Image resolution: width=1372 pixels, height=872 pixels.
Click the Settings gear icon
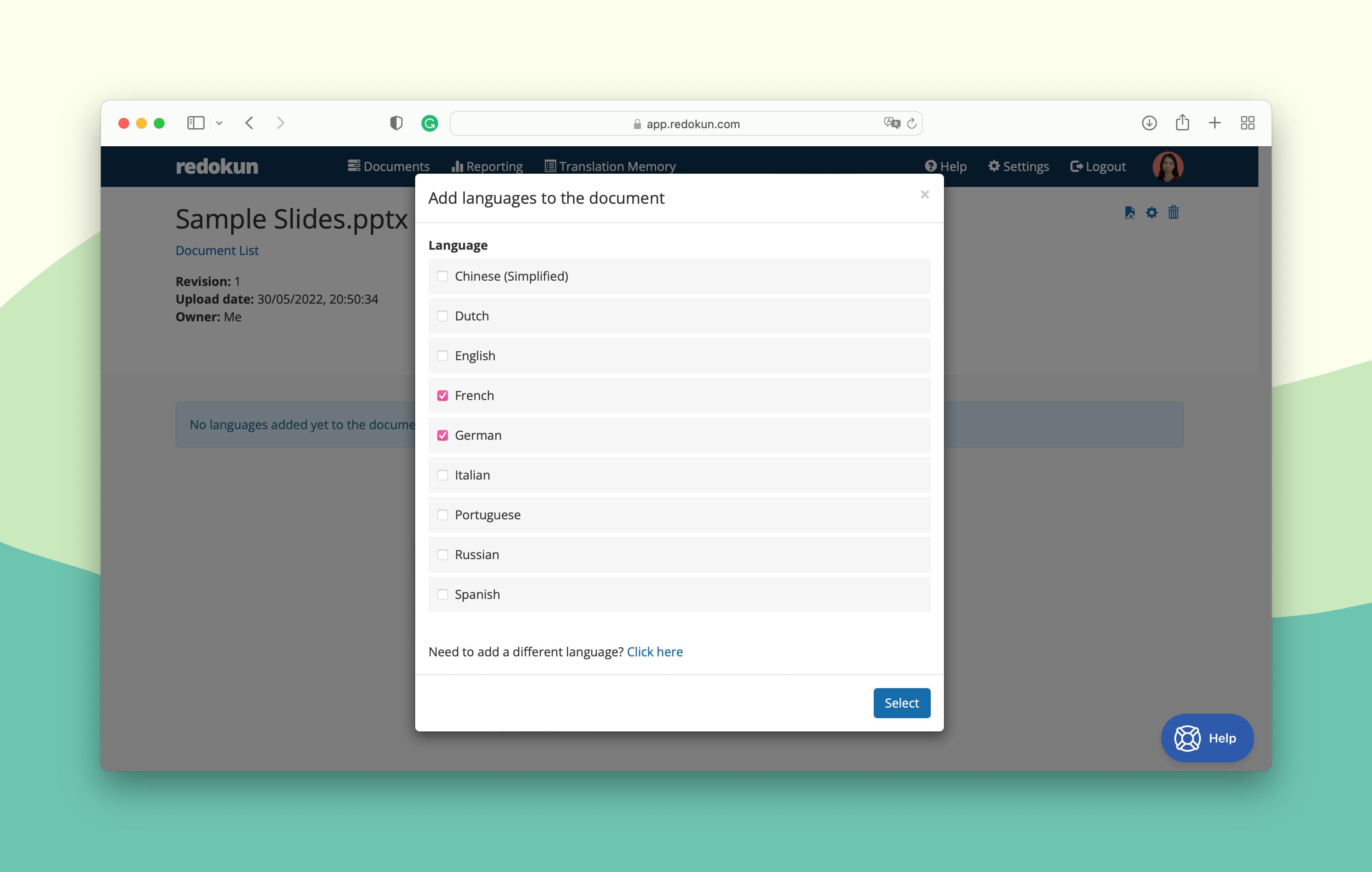[993, 166]
